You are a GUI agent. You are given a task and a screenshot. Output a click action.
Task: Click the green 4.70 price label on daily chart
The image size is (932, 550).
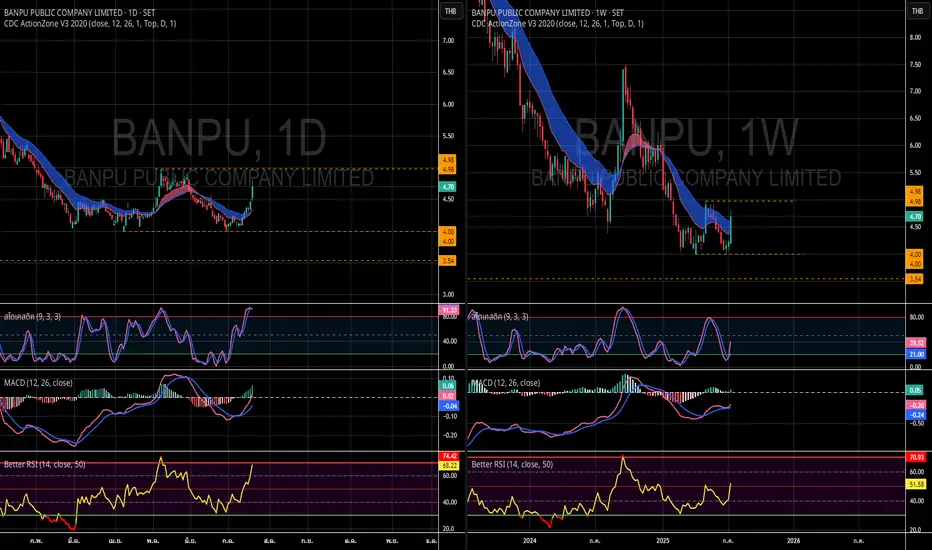point(448,187)
